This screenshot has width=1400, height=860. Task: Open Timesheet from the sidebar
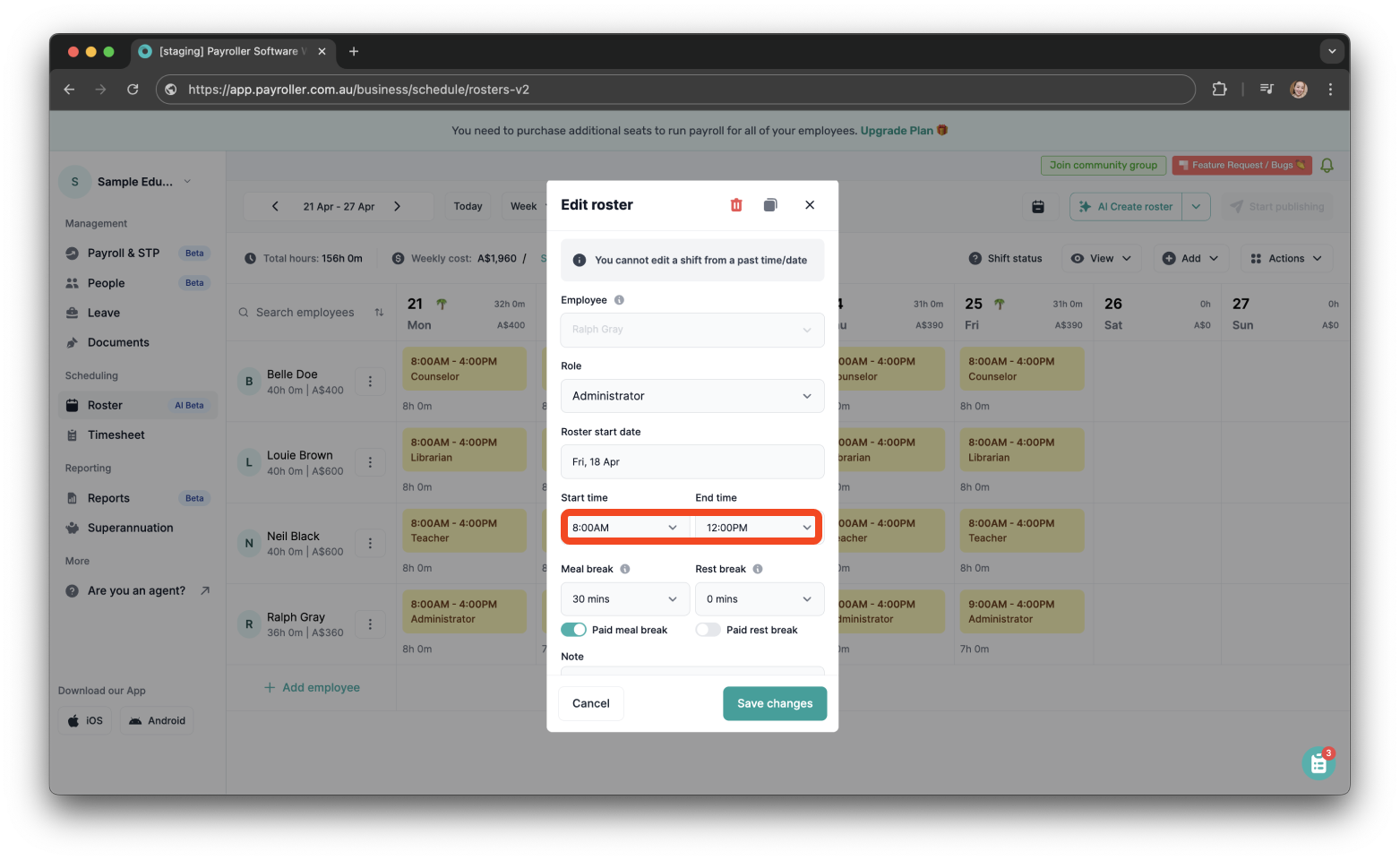pos(116,434)
